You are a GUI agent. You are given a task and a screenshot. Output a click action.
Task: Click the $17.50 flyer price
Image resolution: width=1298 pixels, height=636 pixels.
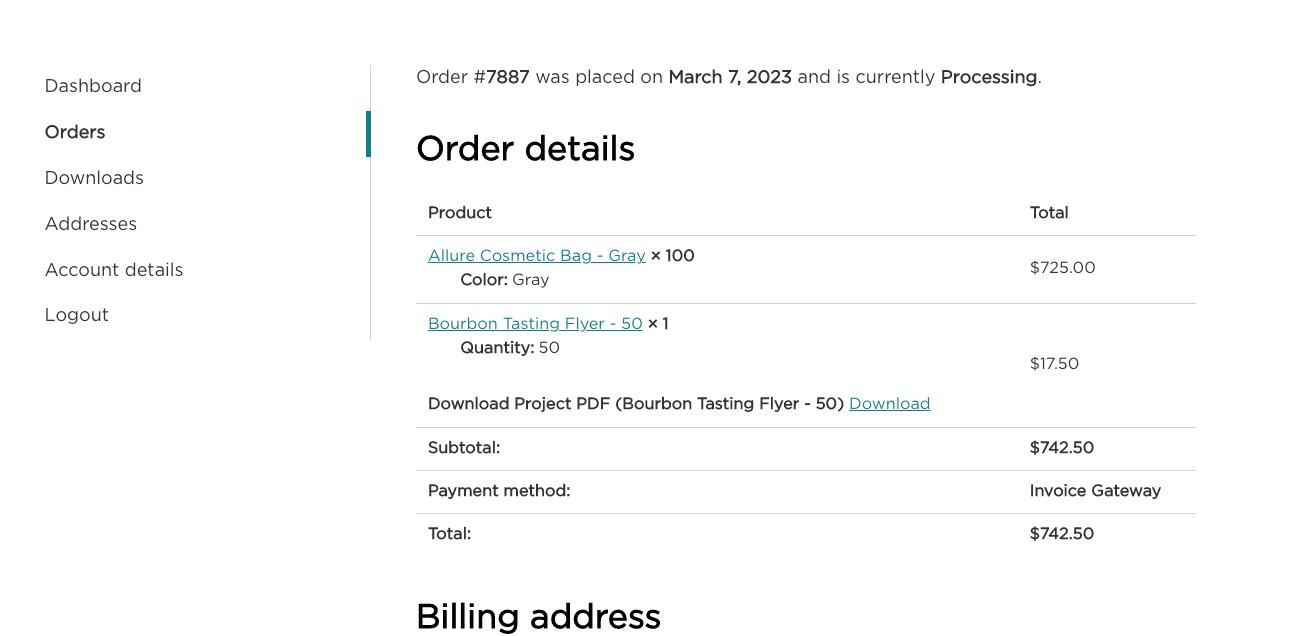coord(1054,364)
